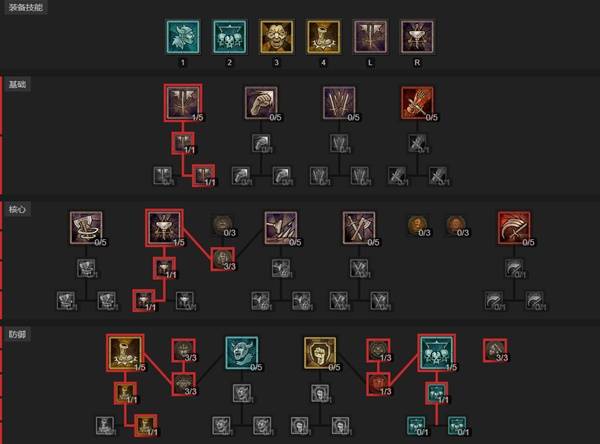
Task: Select the three-blades Frenzy skill in 基础 row
Action: [x=339, y=103]
